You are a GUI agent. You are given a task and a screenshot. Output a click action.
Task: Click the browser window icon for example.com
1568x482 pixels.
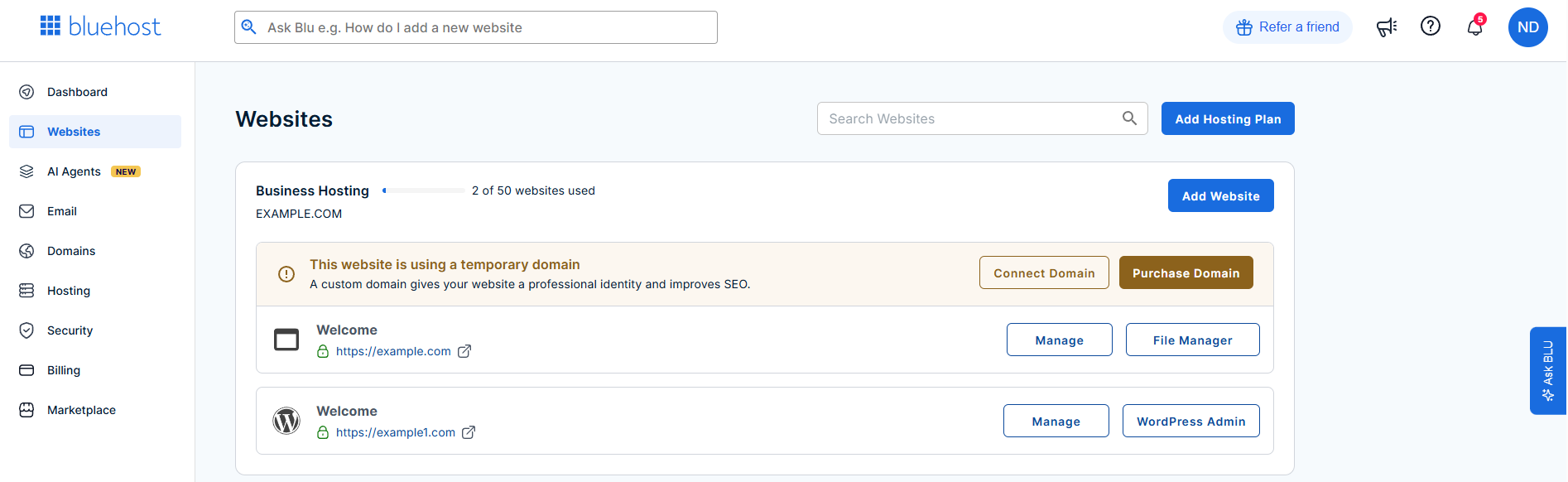click(x=286, y=340)
